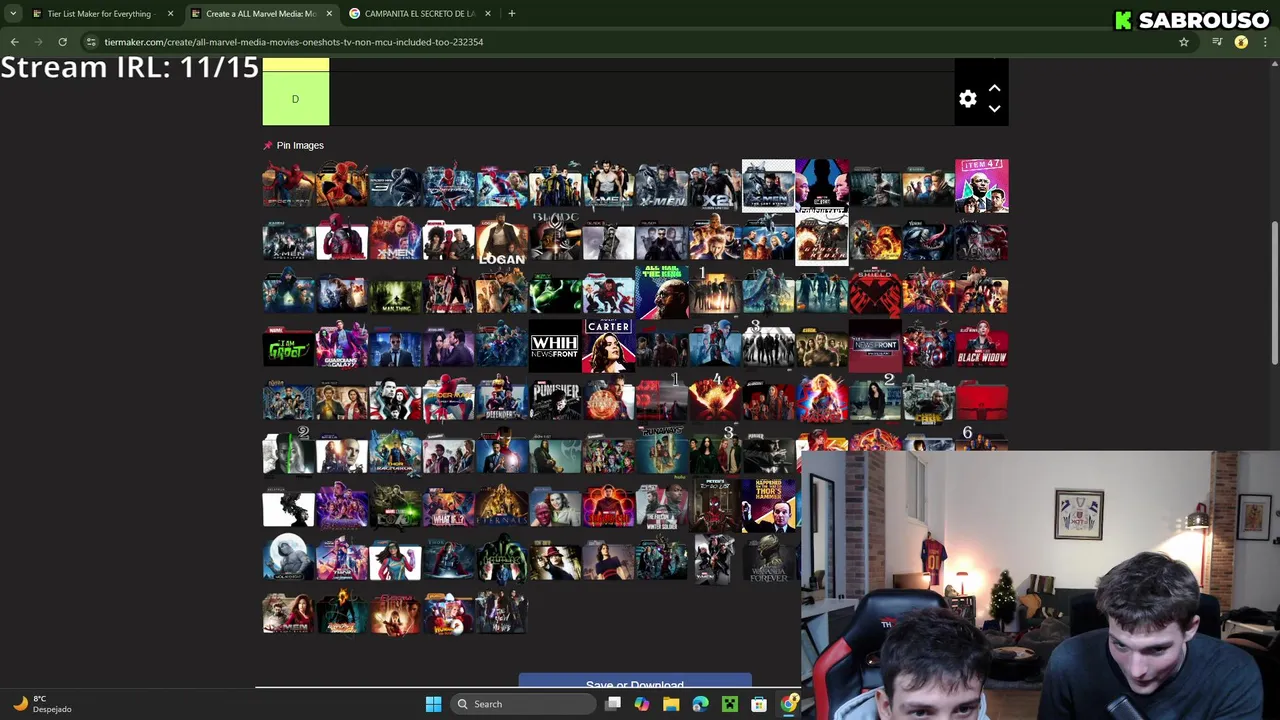1280x720 pixels.
Task: Choose the Blade thumbnail
Action: pyautogui.click(x=555, y=240)
